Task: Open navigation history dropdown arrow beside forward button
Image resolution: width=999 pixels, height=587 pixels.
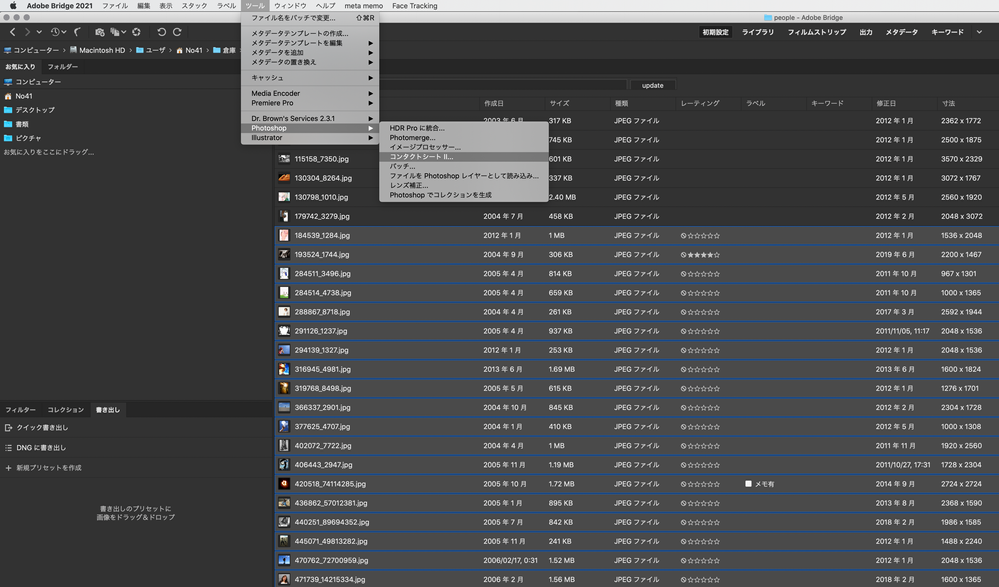Action: coord(40,32)
